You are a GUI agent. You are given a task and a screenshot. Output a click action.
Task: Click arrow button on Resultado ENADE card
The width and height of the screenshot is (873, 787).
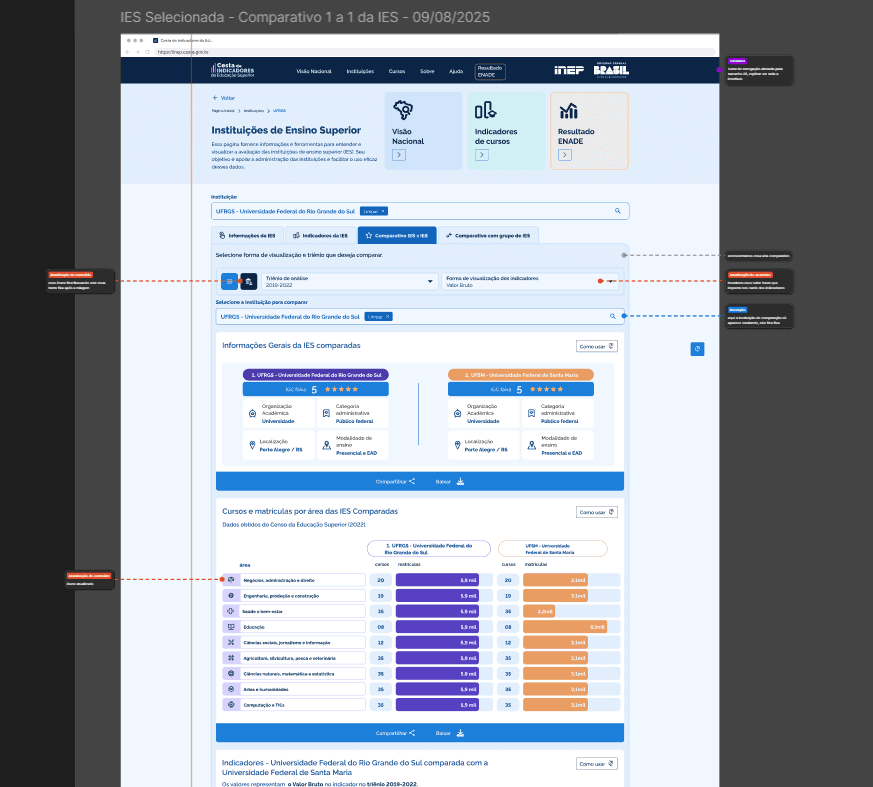pyautogui.click(x=565, y=155)
